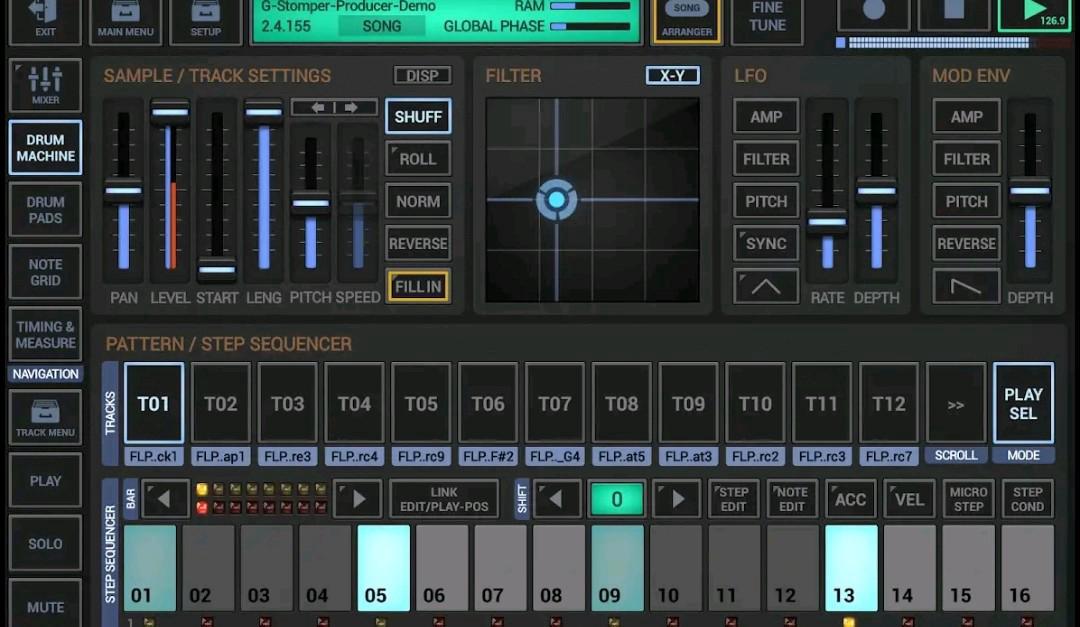
Task: Open the Mixer panel
Action: pyautogui.click(x=44, y=85)
